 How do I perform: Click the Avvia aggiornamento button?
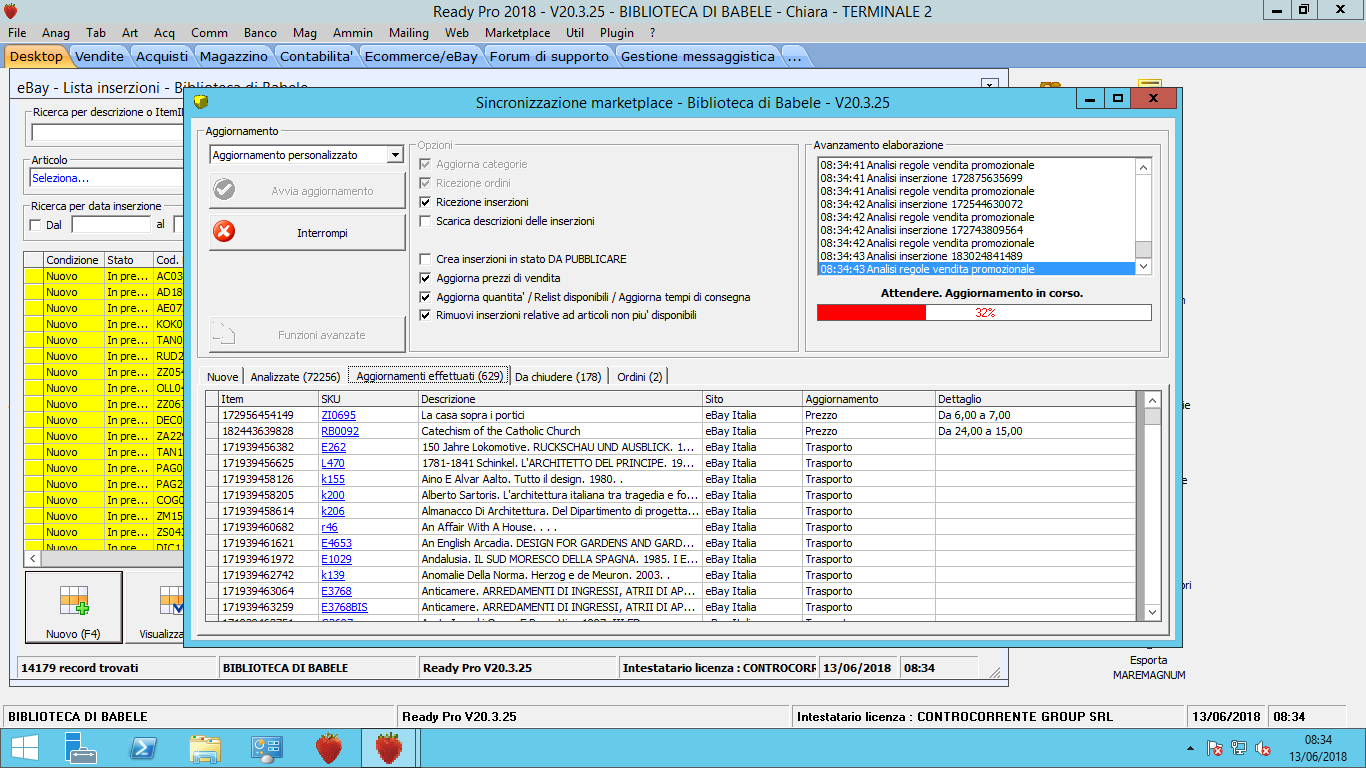coord(308,191)
